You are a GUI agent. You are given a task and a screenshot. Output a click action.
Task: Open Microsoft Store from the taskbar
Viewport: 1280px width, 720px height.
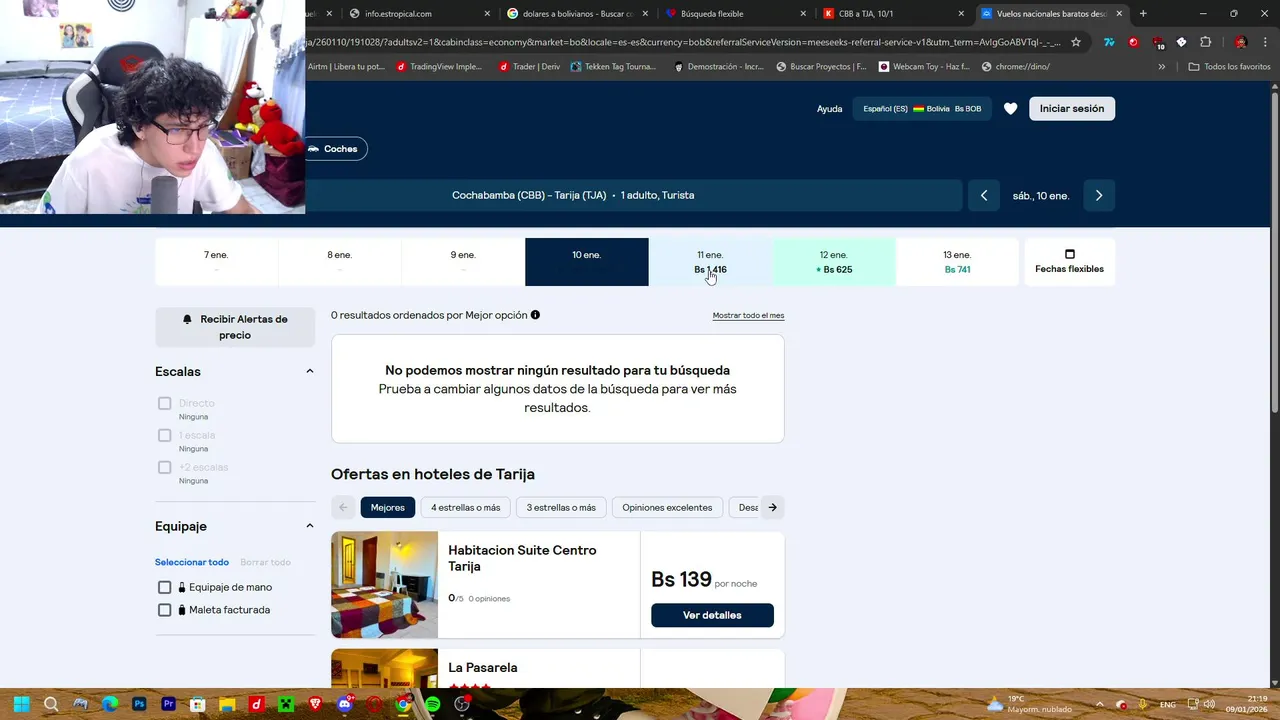(197, 704)
